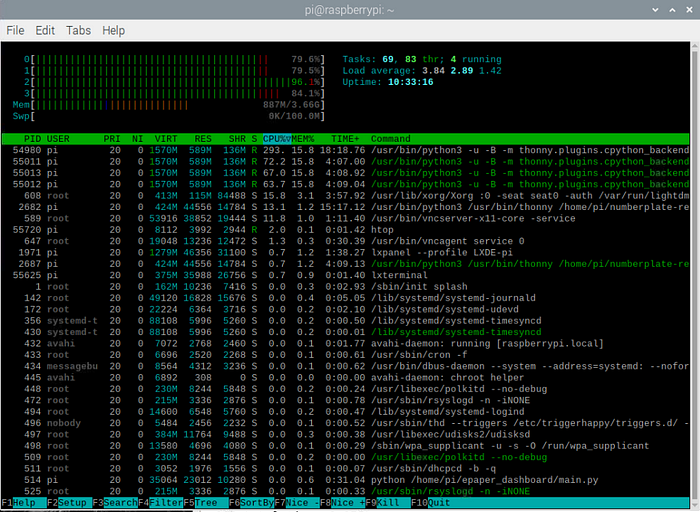This screenshot has height=512, width=700.
Task: Select process row with PID 55013
Action: click(x=346, y=173)
